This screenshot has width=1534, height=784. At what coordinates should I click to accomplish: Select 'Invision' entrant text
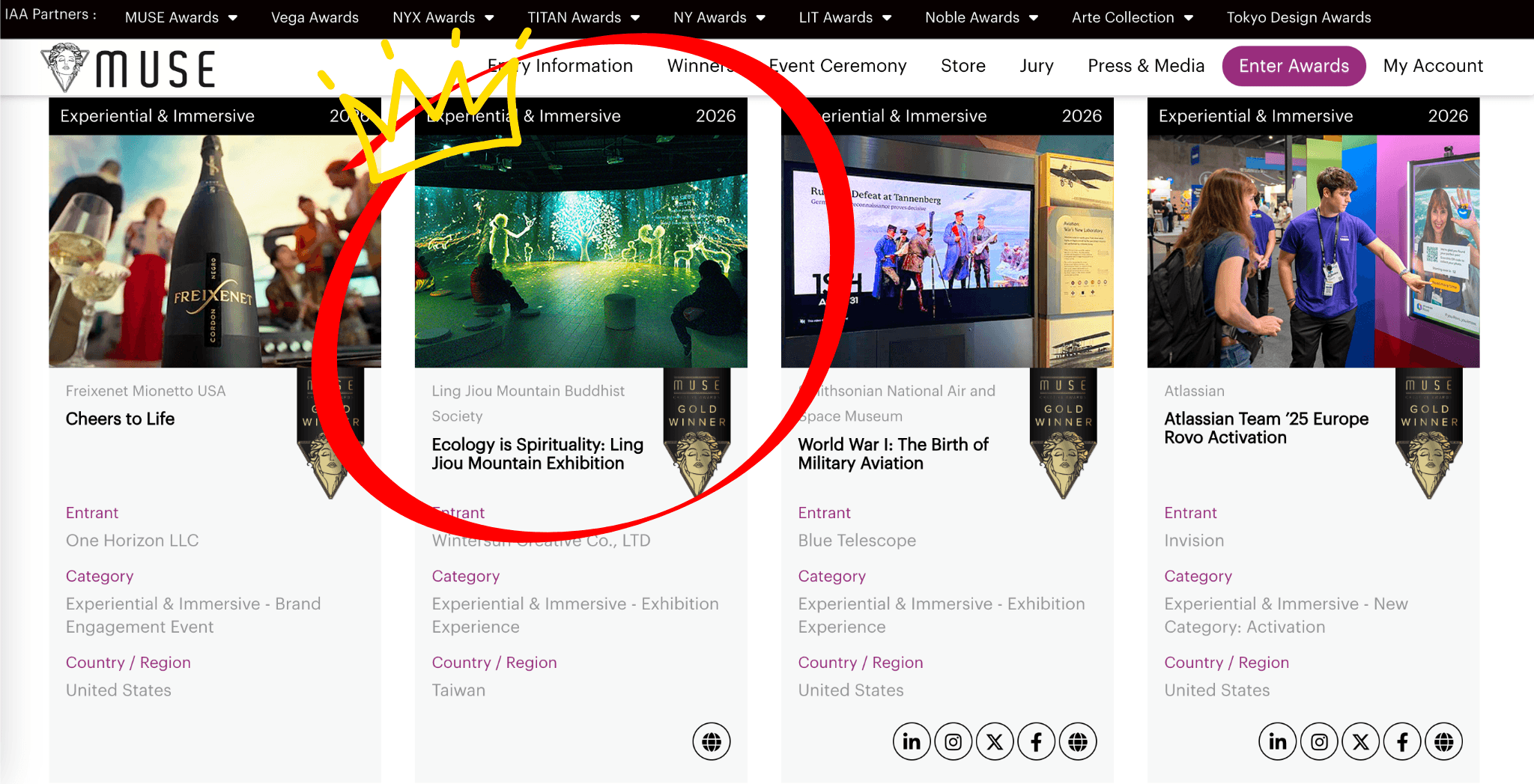click(1194, 541)
